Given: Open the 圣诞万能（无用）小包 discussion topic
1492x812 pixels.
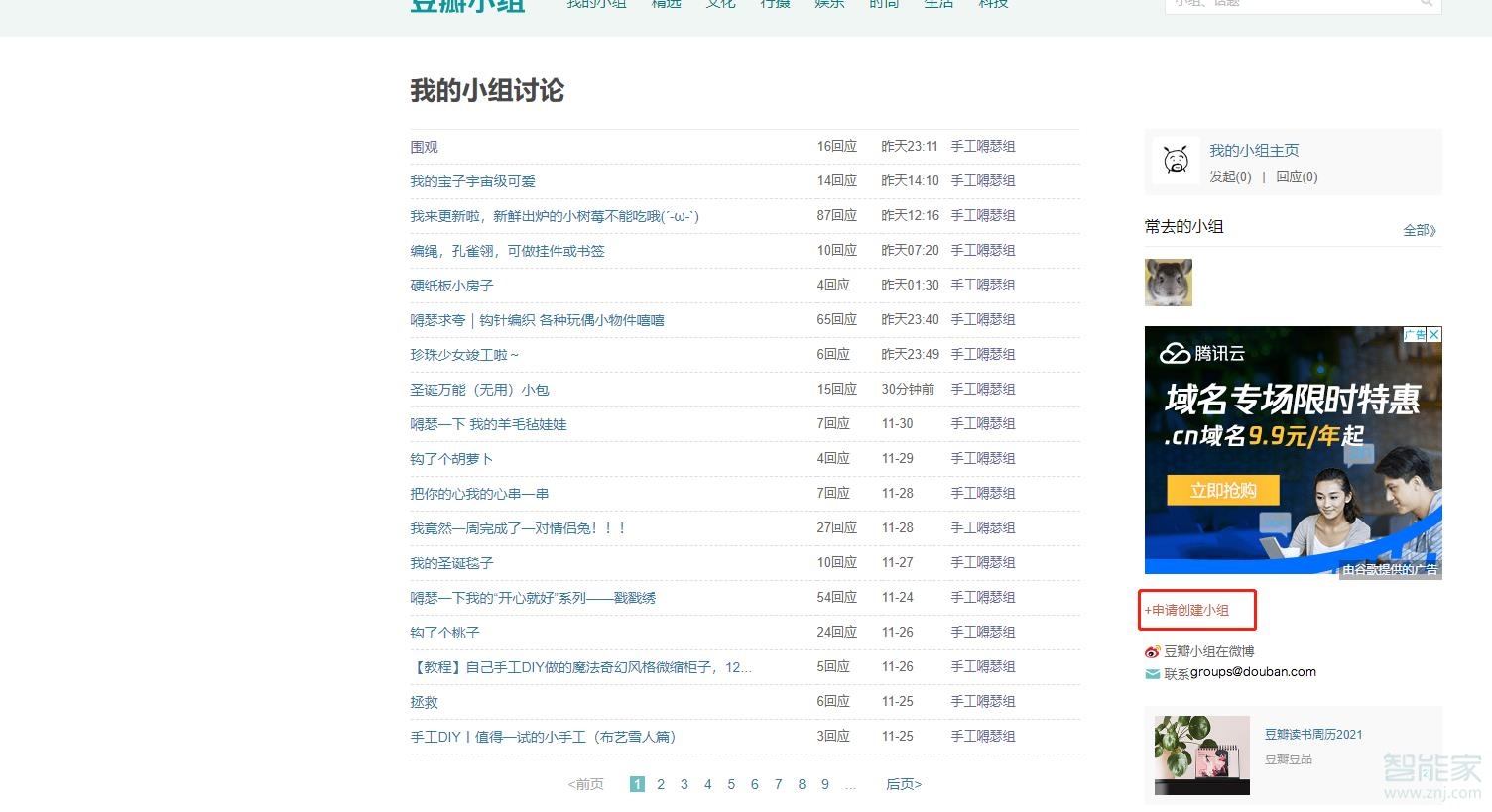Looking at the screenshot, I should coord(482,389).
